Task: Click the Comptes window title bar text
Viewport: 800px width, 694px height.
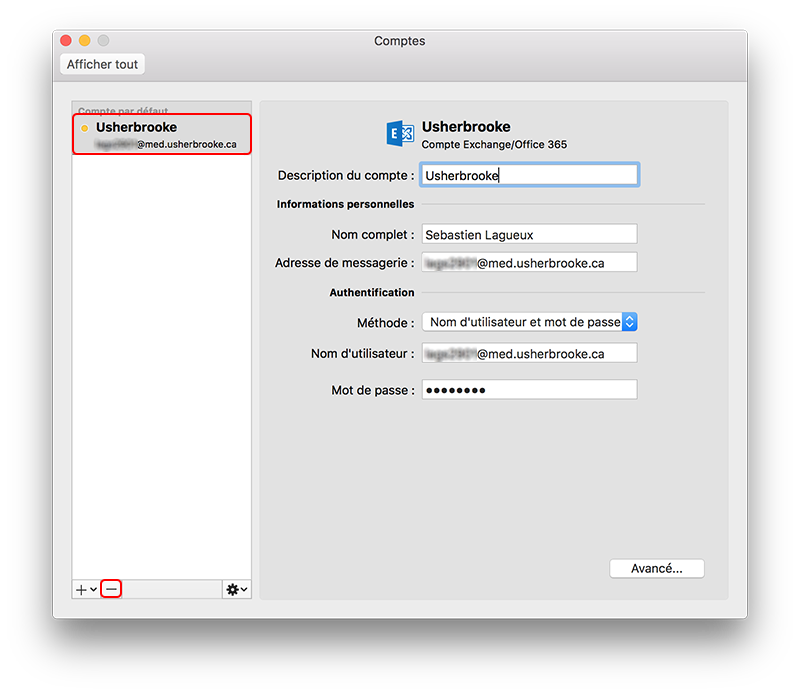Action: [399, 41]
